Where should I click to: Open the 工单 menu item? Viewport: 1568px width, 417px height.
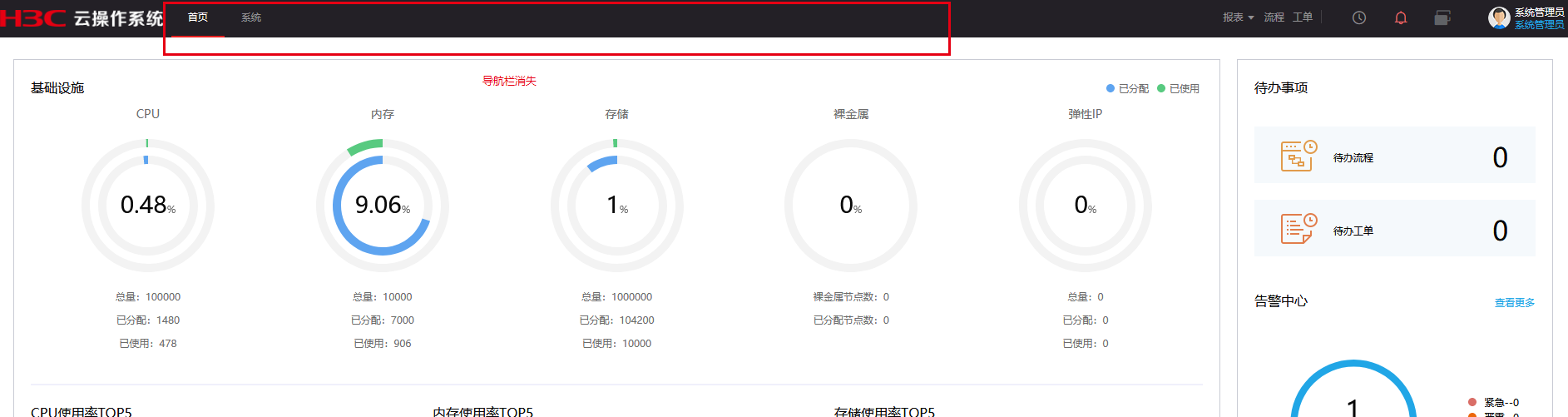[1303, 17]
